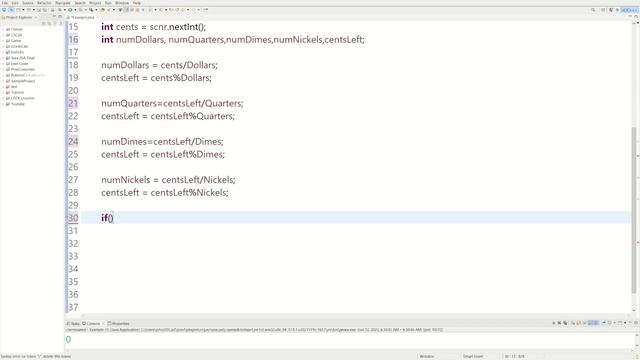640x360 pixels.
Task: Expand the test project
Action: pos(3,87)
